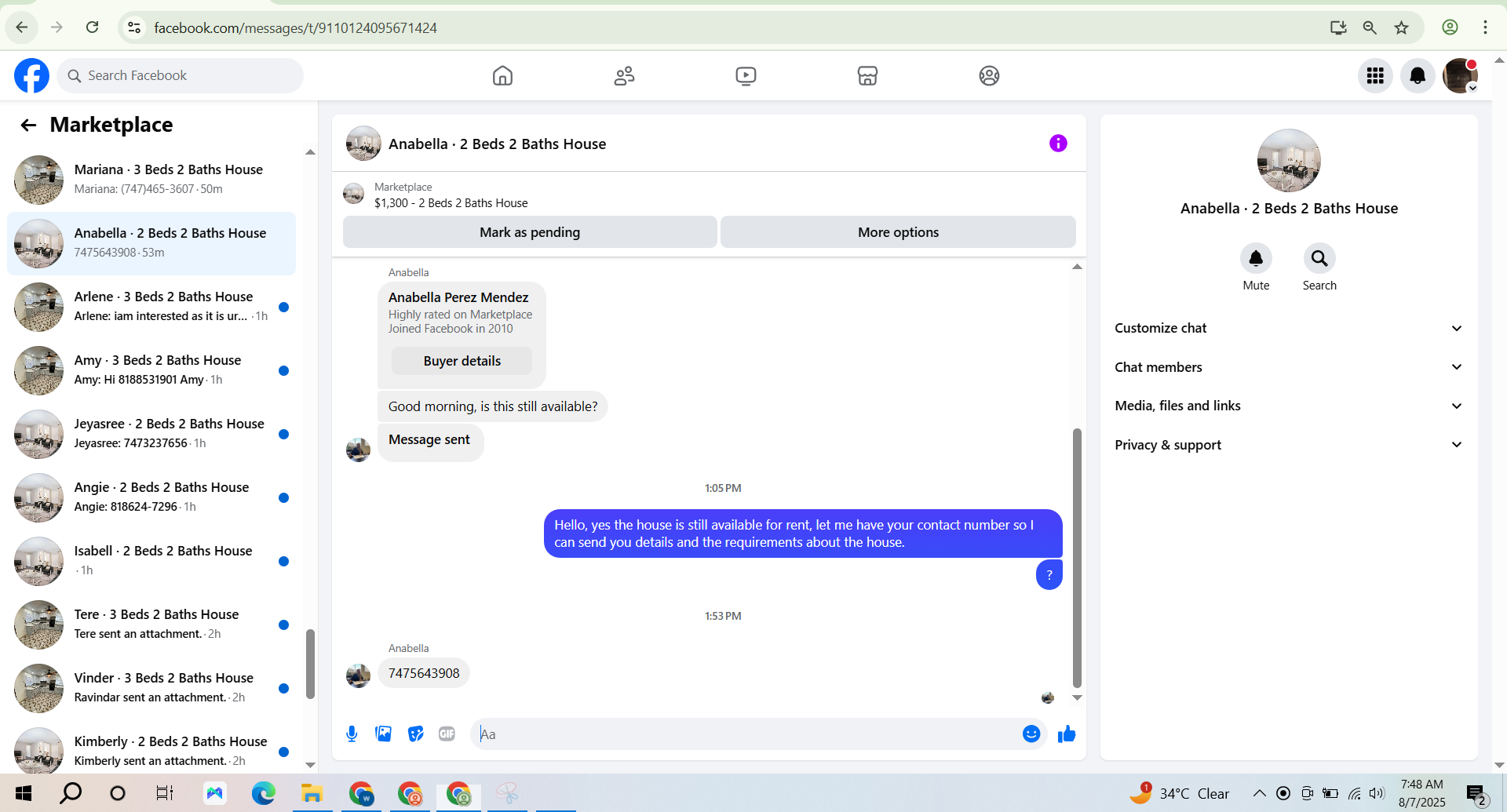Open File Explorer from the taskbar
1507x812 pixels.
coord(312,793)
